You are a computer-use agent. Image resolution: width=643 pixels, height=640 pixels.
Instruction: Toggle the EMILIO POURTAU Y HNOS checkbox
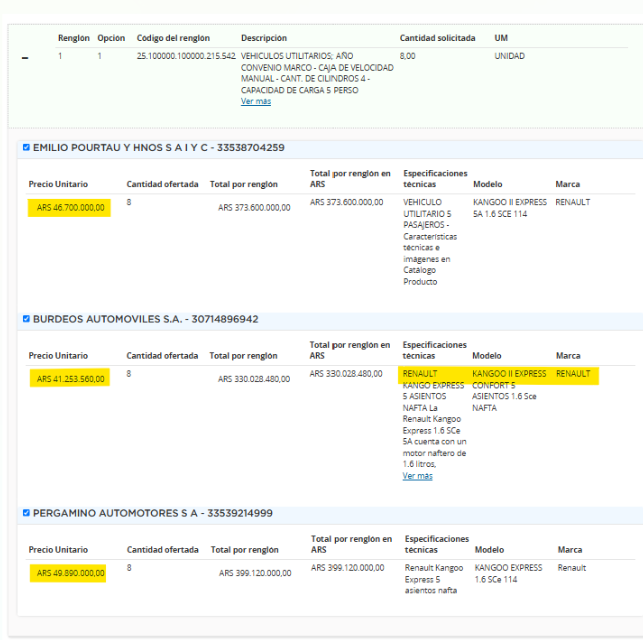pyautogui.click(x=26, y=148)
